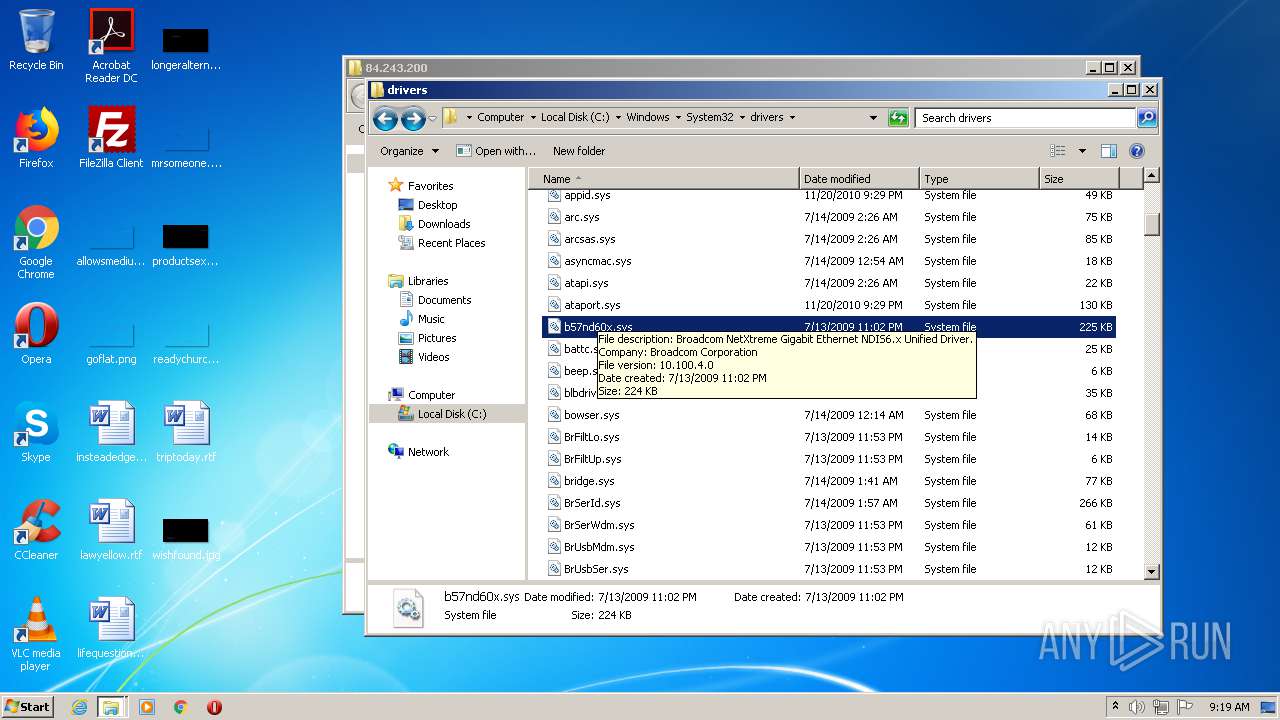1280x720 pixels.
Task: Click Local Disk (C:) in the breadcrumb
Action: click(575, 117)
